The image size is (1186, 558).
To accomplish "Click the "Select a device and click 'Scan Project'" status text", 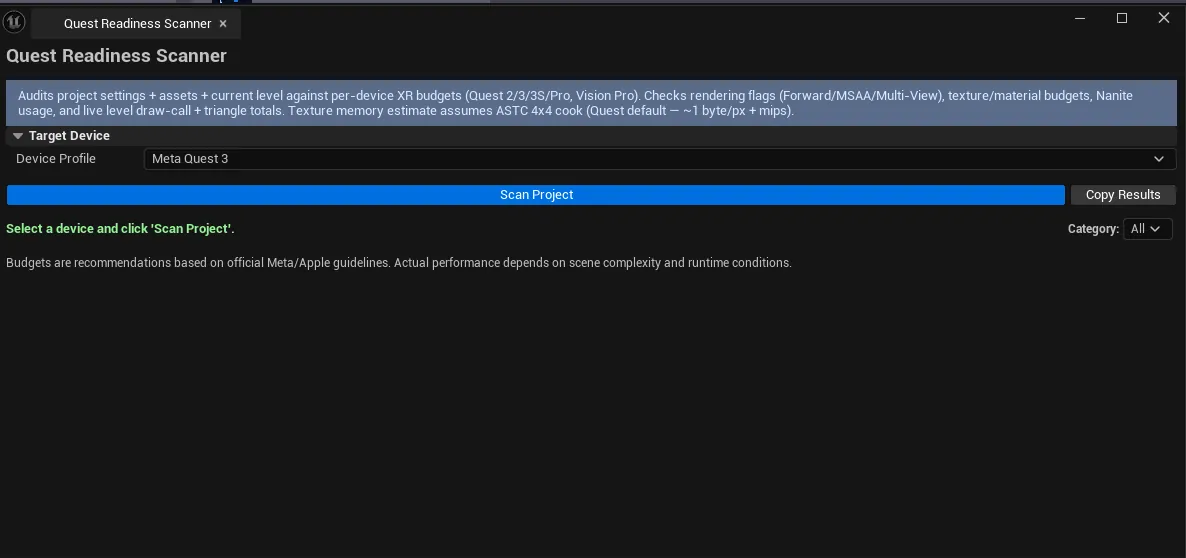I will [x=120, y=228].
